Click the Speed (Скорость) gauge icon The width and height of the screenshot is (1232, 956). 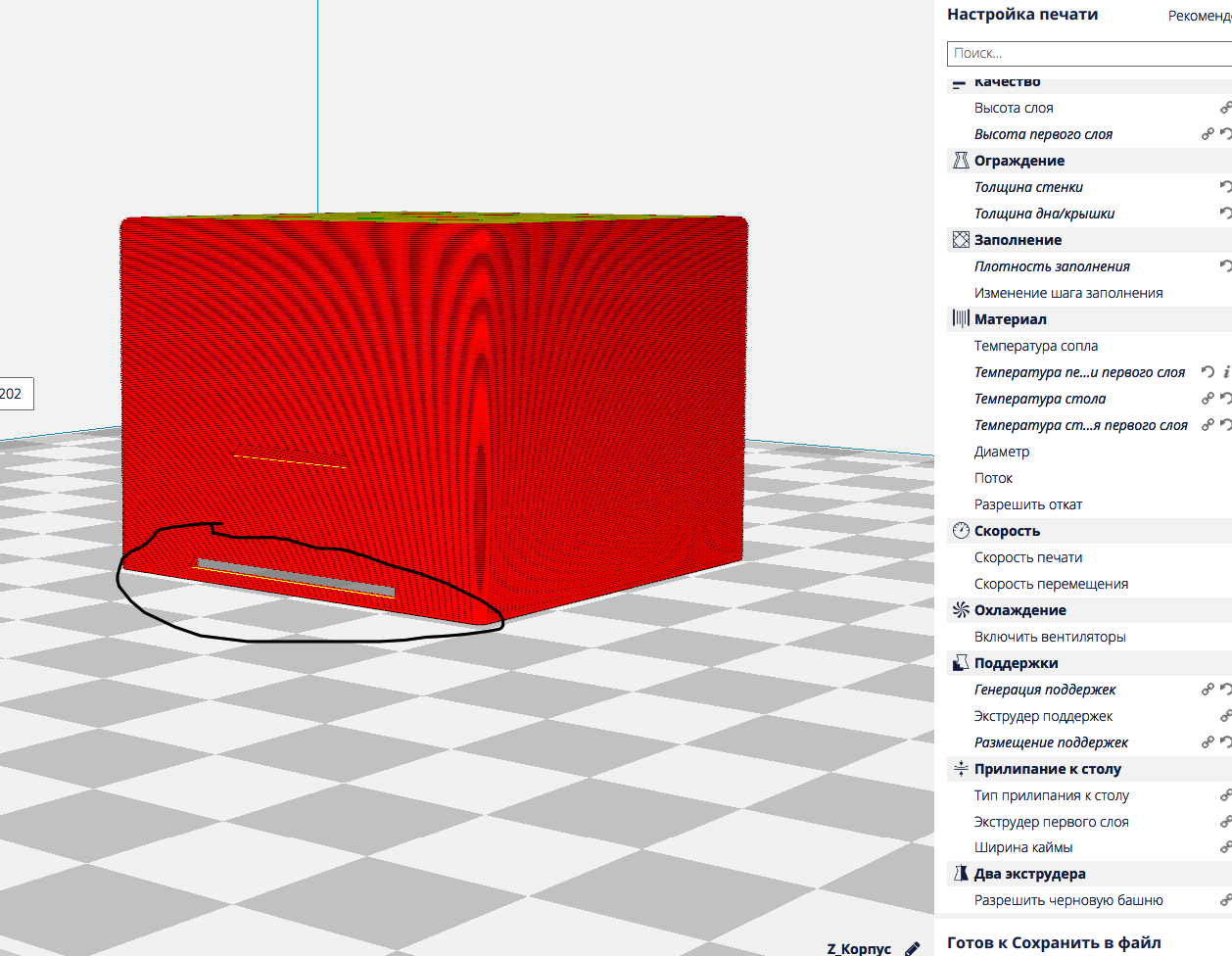click(961, 531)
